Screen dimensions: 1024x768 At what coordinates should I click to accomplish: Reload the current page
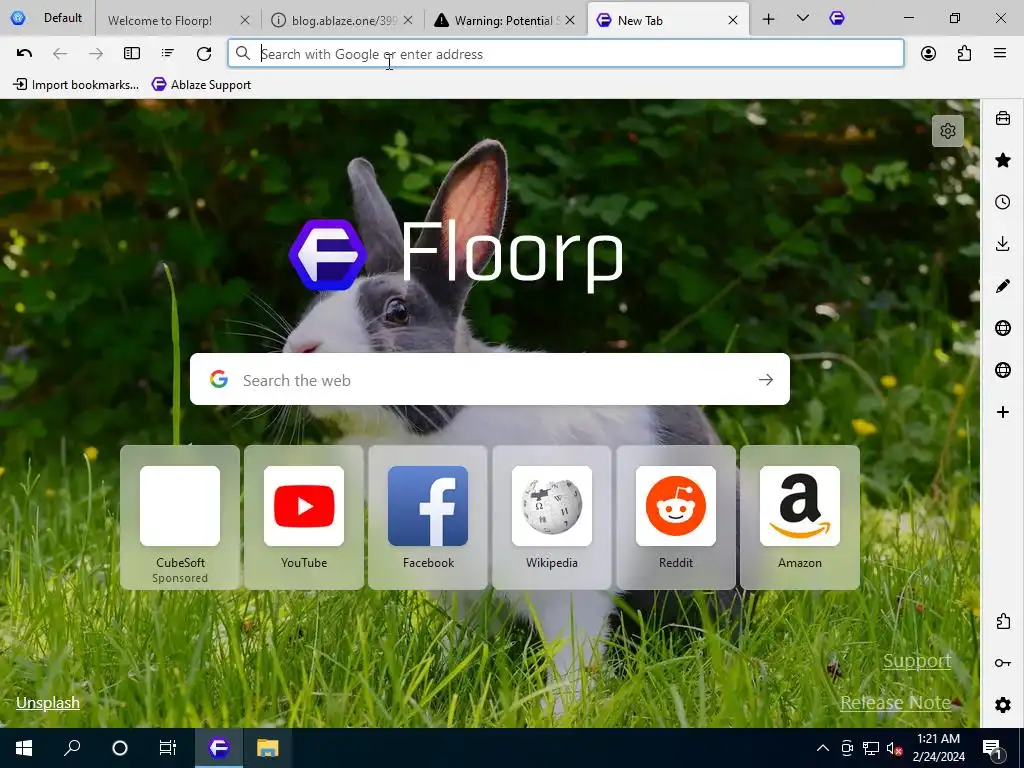(204, 54)
